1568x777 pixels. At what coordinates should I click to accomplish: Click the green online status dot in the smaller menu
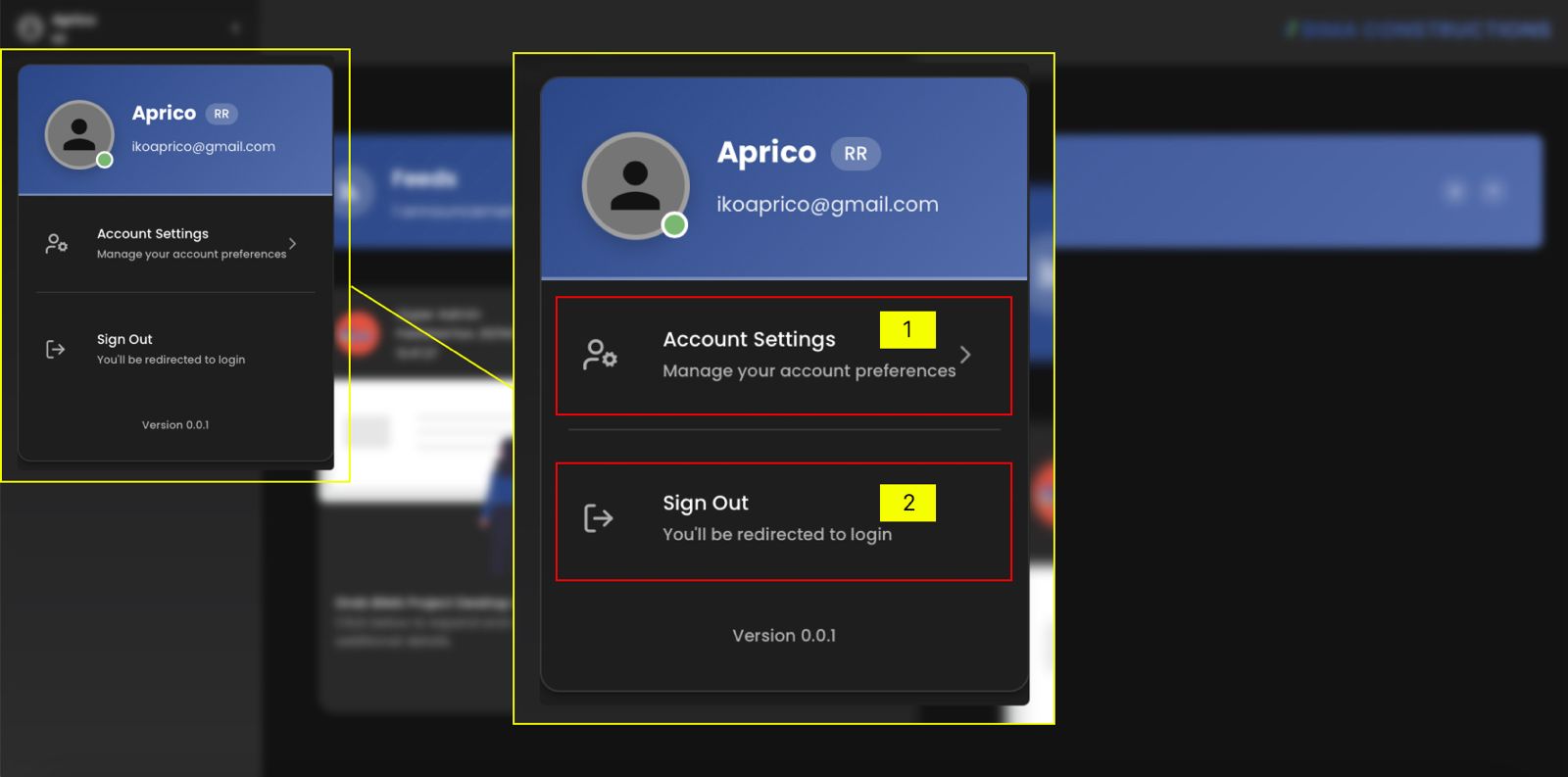[105, 160]
